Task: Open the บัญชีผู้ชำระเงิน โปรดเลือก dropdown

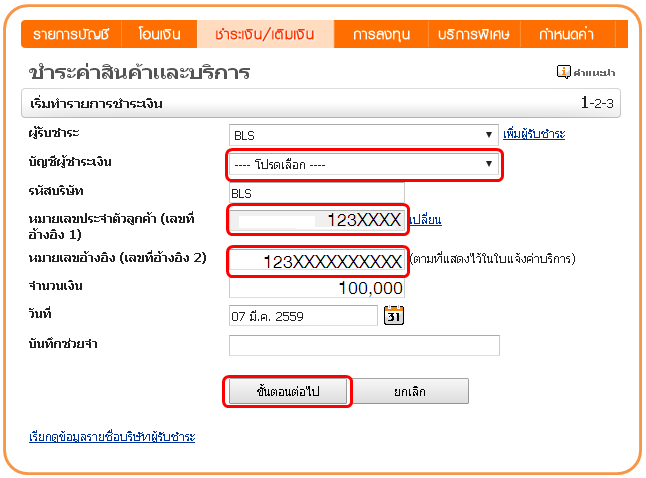Action: (364, 164)
